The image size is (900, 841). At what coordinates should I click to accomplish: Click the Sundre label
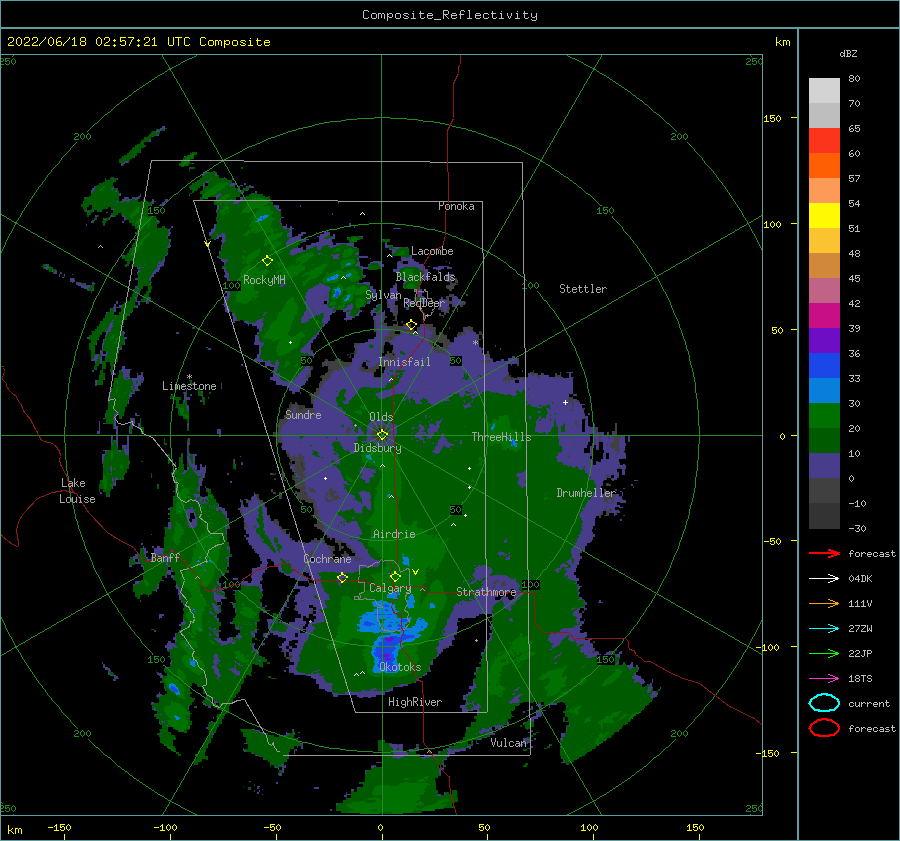[303, 414]
